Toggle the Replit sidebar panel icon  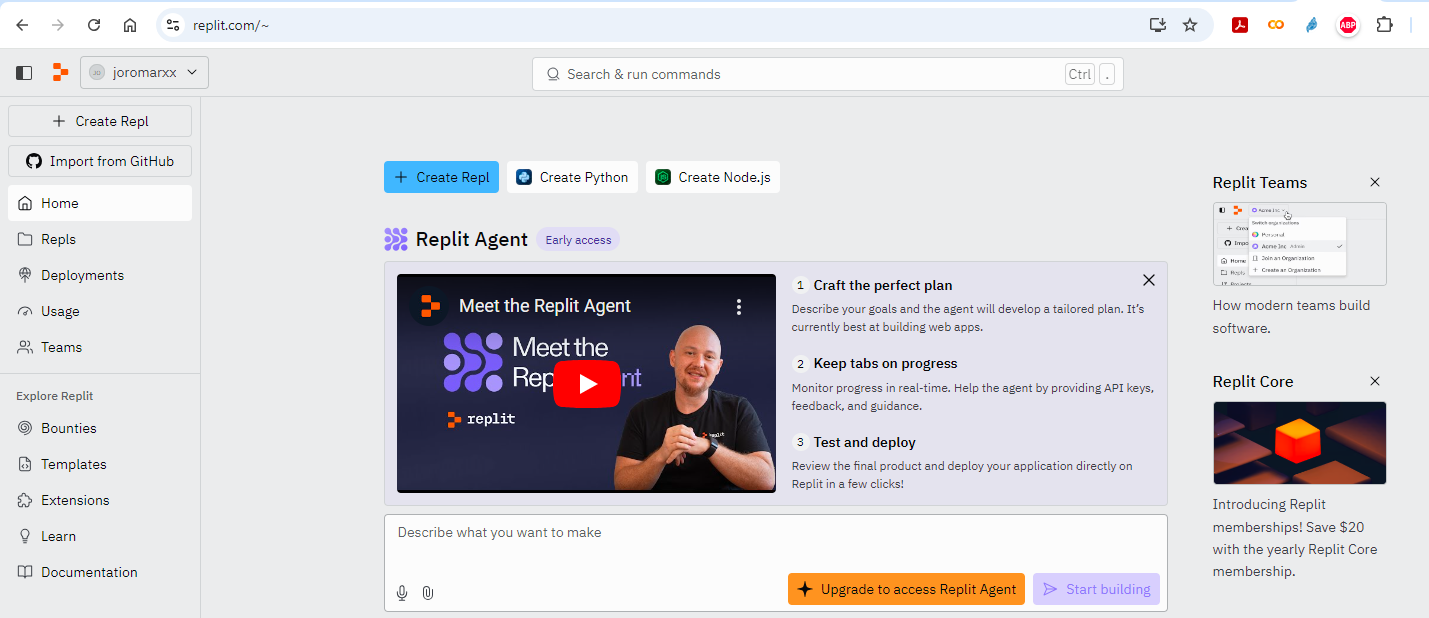point(24,73)
